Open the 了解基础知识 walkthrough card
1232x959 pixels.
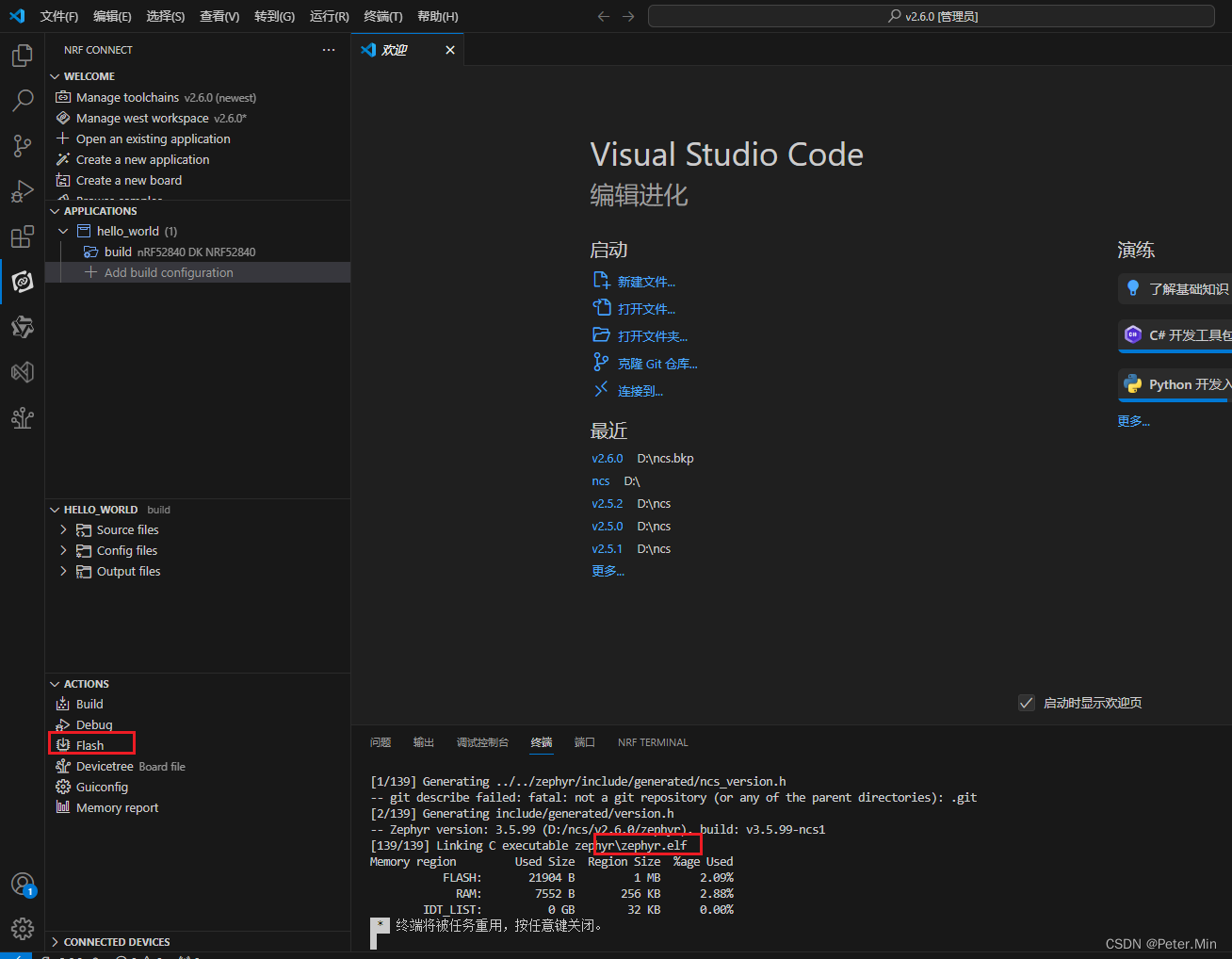tap(1175, 289)
